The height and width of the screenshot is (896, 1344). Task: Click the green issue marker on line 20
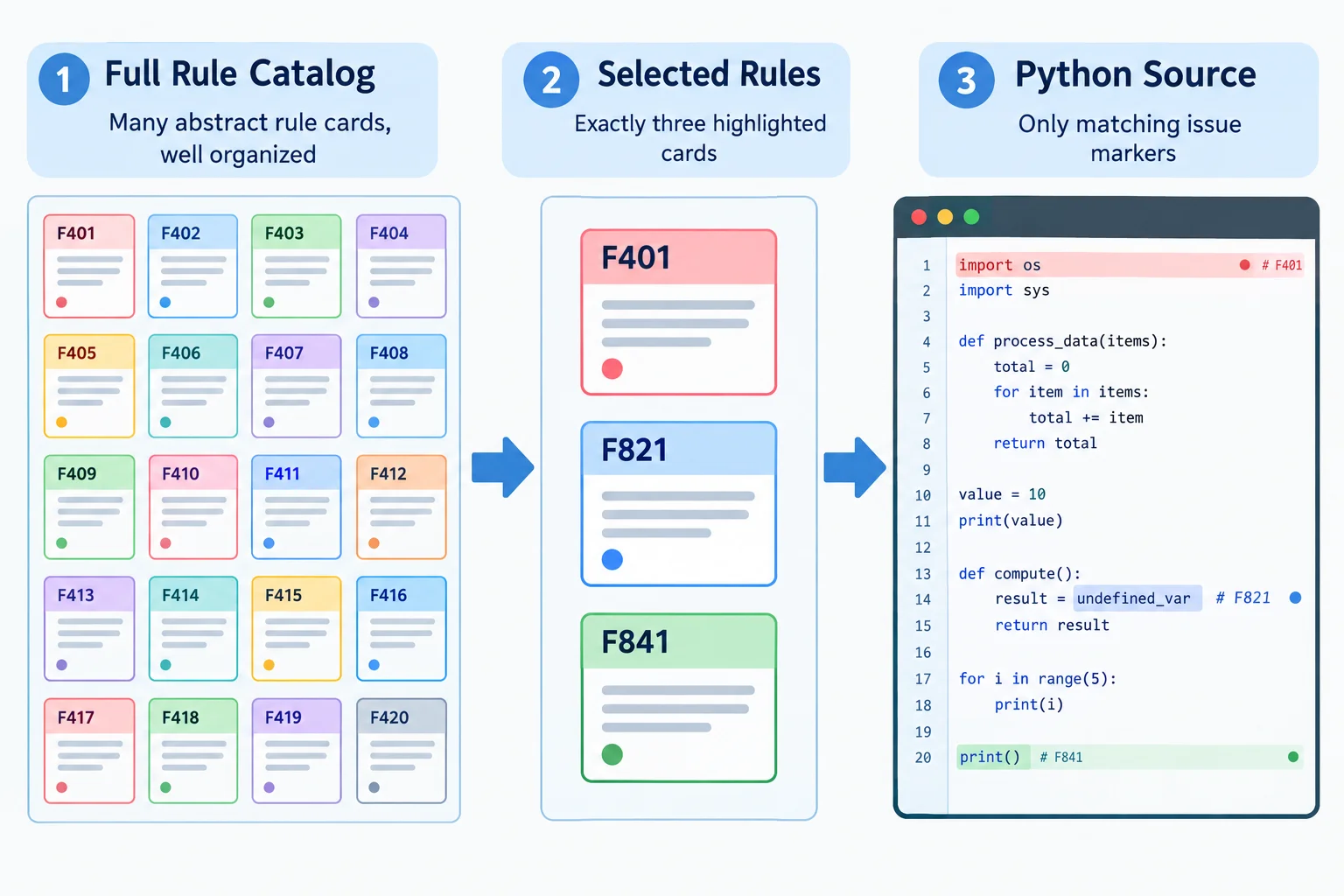[x=1293, y=757]
